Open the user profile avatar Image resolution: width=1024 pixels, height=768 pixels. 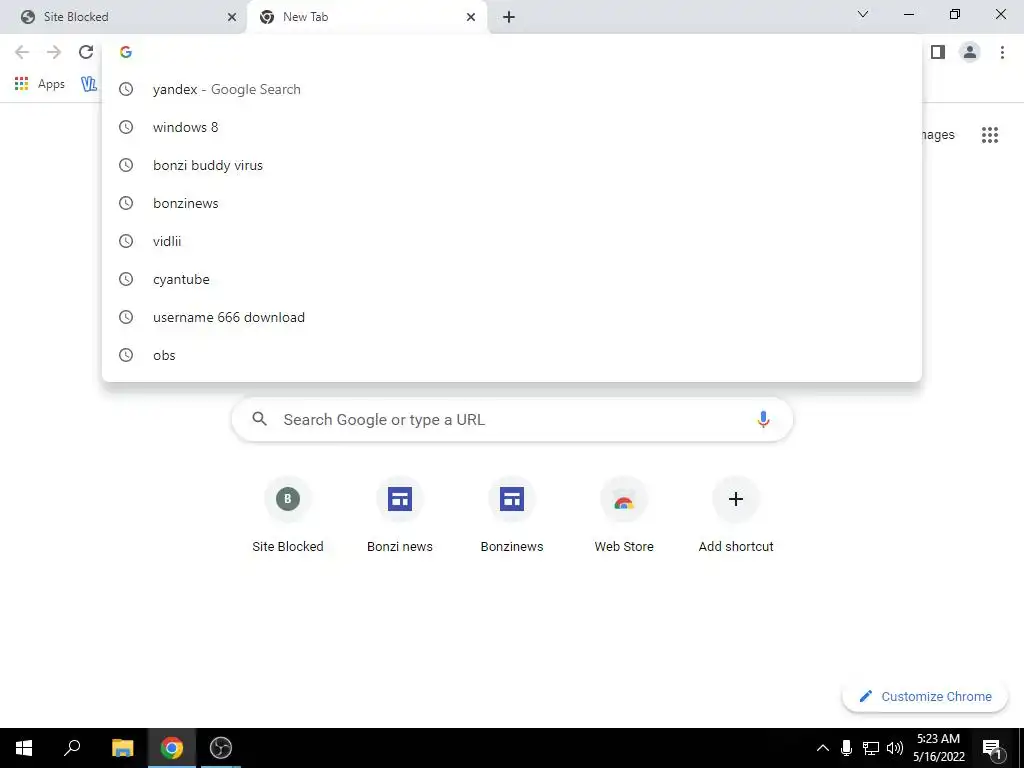970,52
